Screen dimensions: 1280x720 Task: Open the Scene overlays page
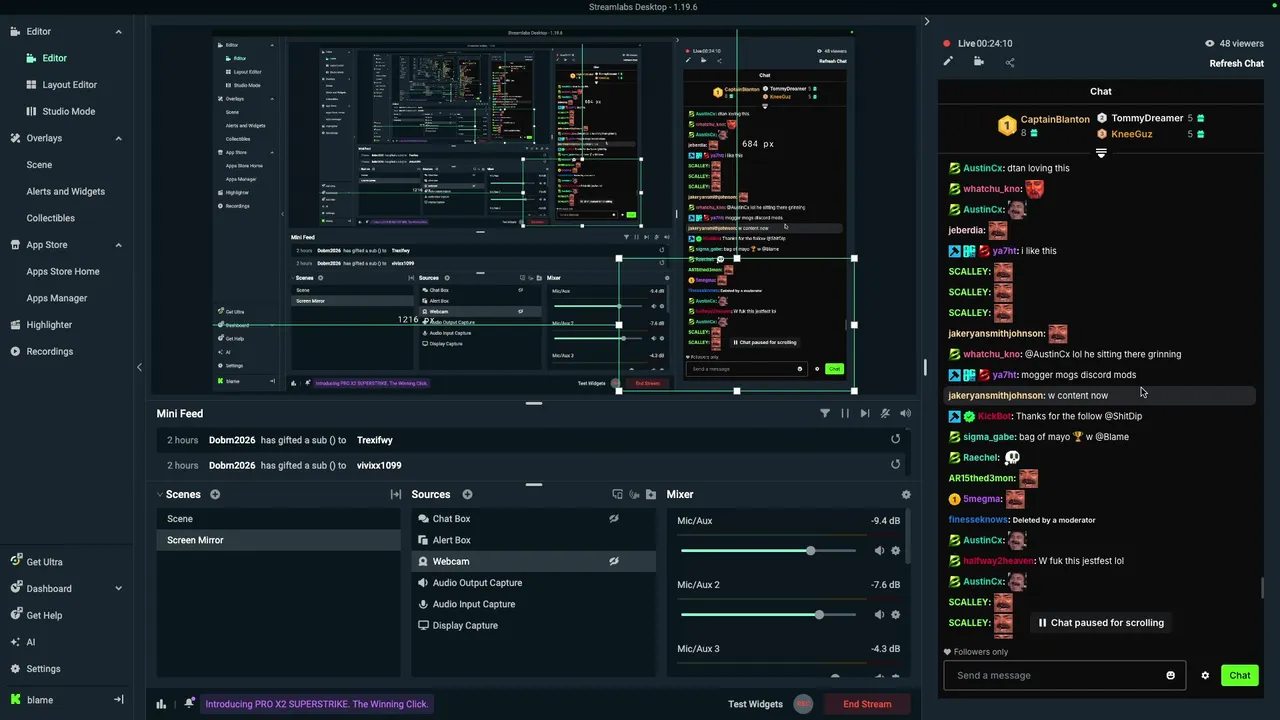(x=39, y=165)
